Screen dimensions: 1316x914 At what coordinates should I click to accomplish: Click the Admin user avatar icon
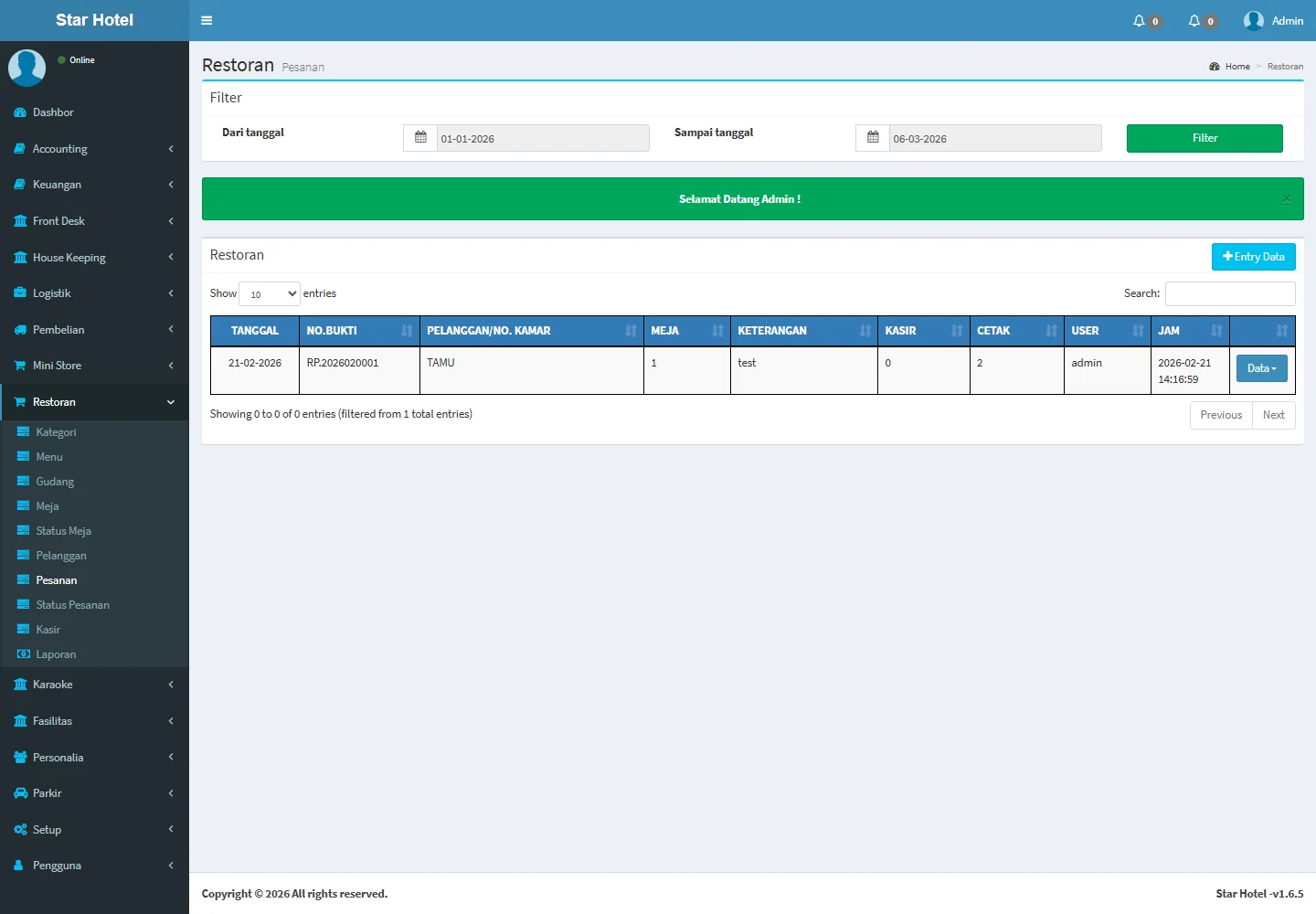1253,20
